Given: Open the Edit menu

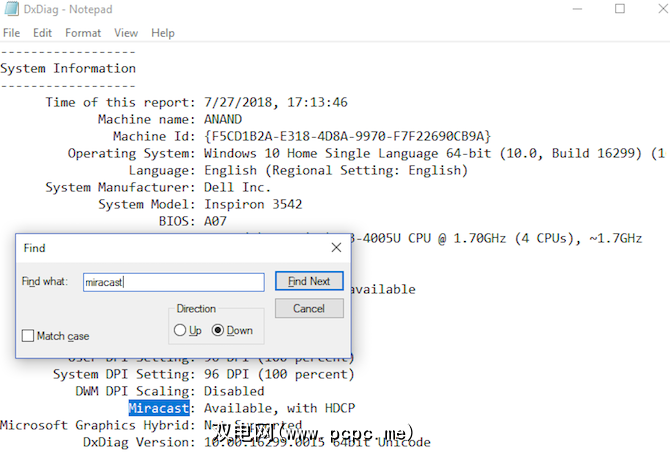Looking at the screenshot, I should (x=42, y=33).
